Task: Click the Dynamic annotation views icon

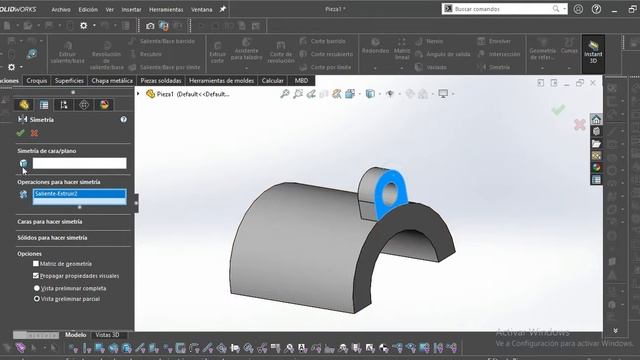Action: (337, 94)
